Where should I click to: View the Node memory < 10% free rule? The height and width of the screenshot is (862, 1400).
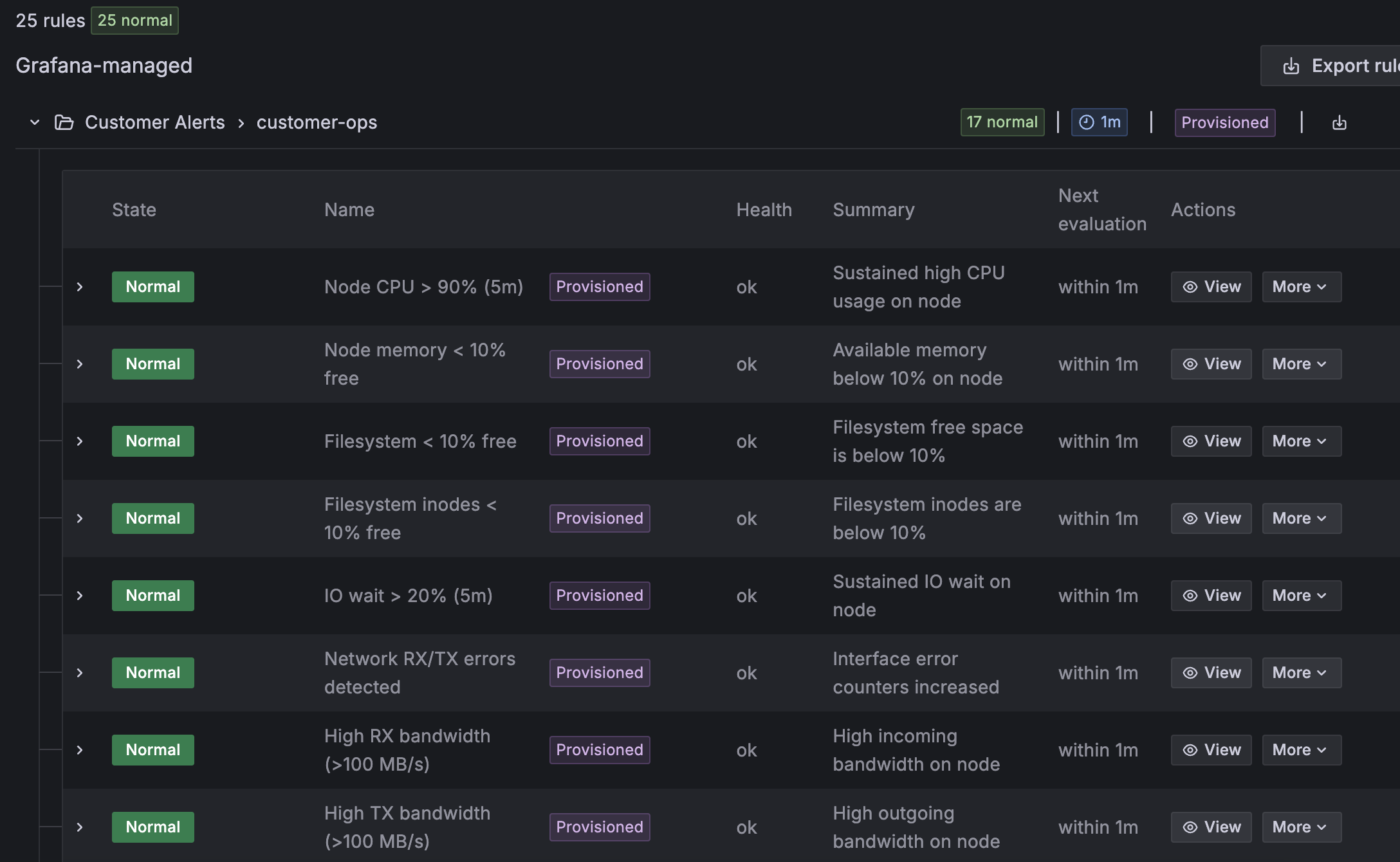click(1211, 364)
